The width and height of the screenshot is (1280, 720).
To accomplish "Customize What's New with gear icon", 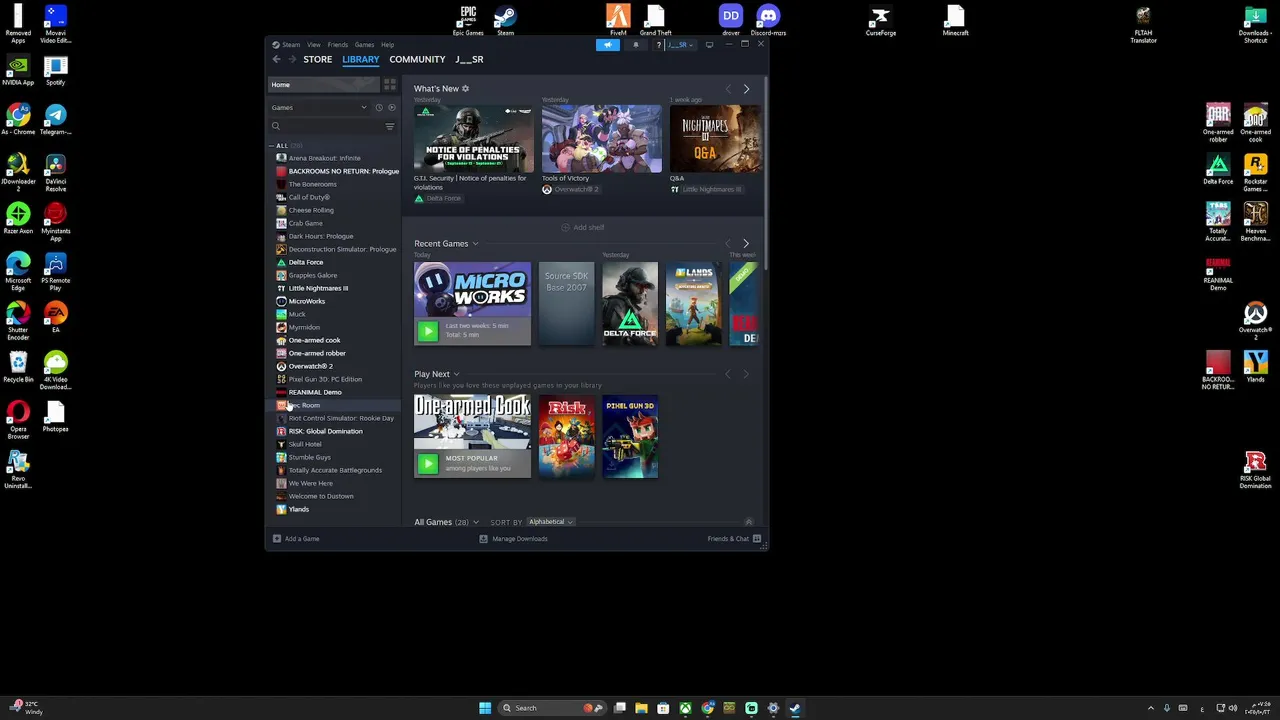I will 465,89.
